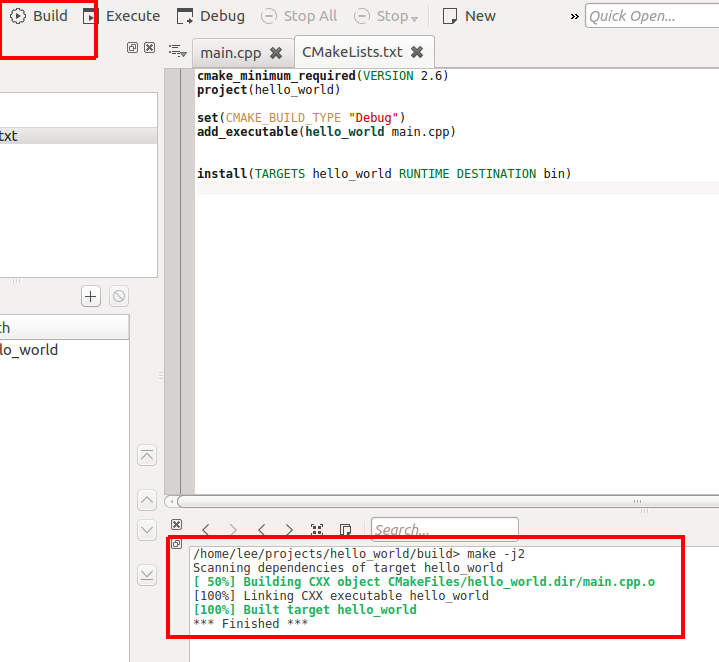
Task: Click the cmake_minimum_required line in the editor
Action: [x=322, y=76]
